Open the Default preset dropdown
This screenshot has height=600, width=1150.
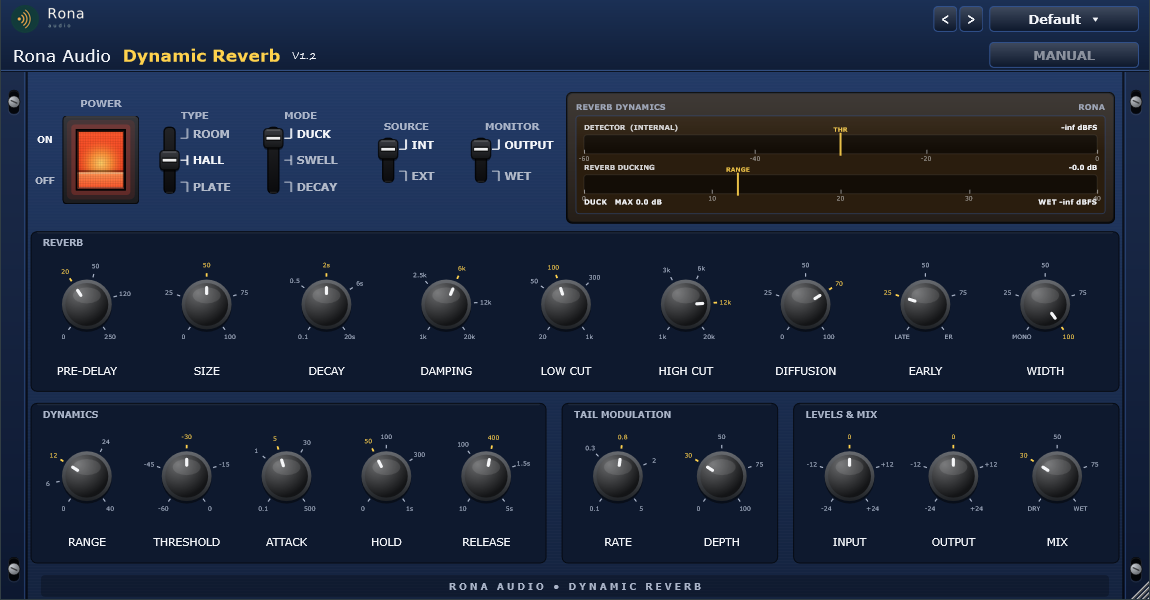(1063, 20)
